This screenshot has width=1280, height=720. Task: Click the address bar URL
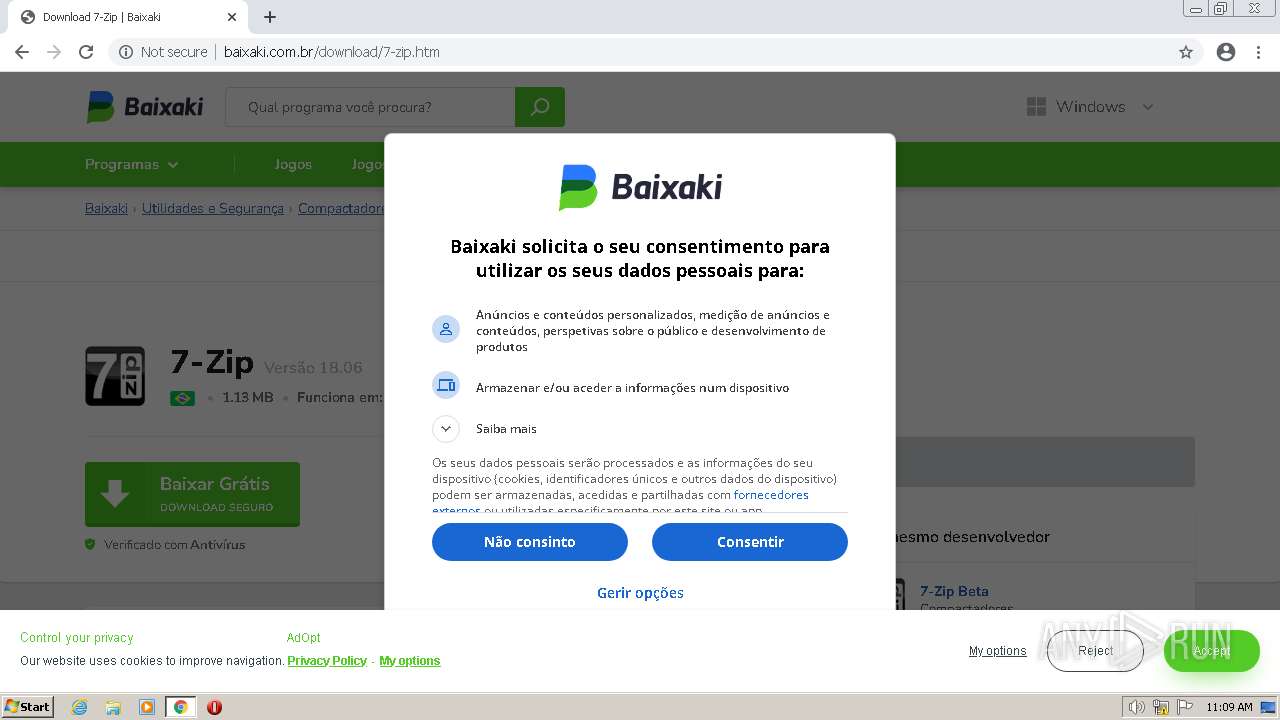point(332,52)
